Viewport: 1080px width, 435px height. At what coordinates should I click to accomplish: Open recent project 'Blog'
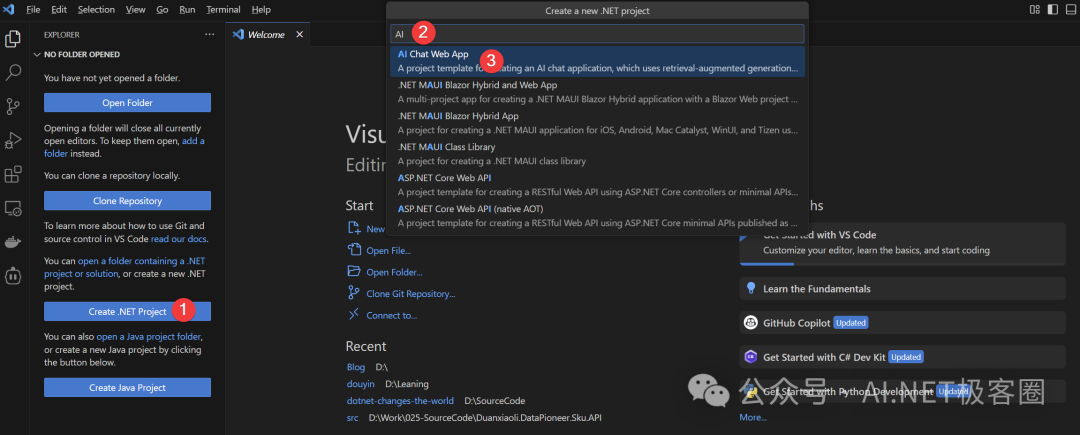click(x=355, y=367)
